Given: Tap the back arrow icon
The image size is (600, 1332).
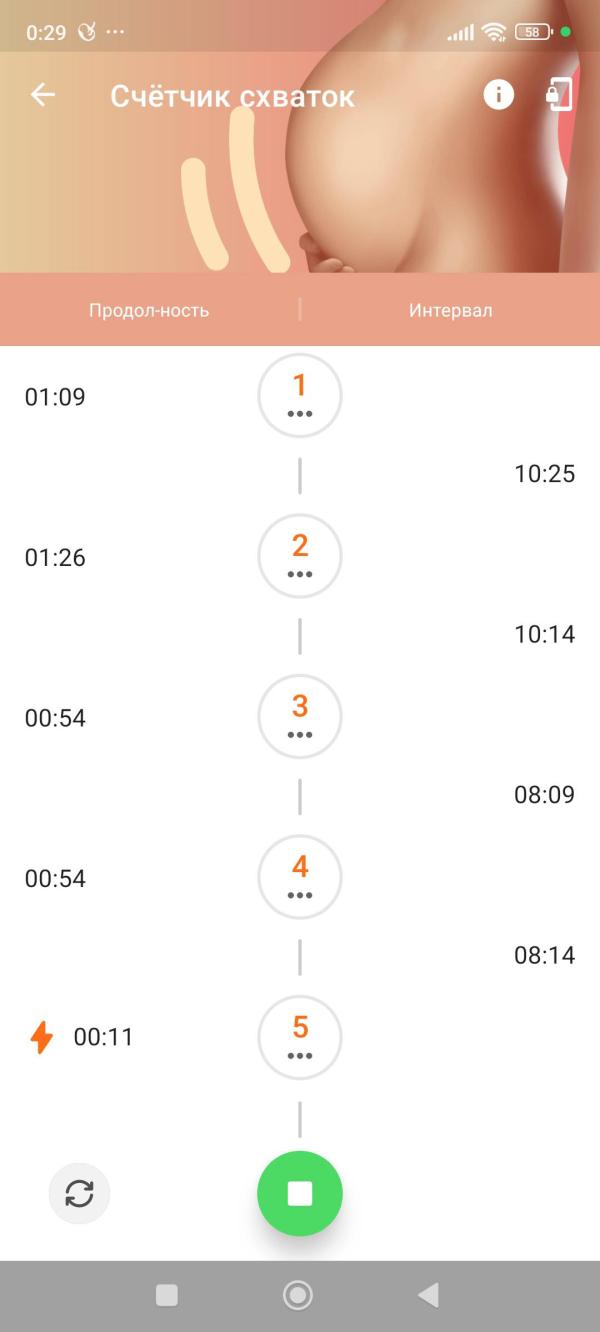Looking at the screenshot, I should [x=43, y=95].
